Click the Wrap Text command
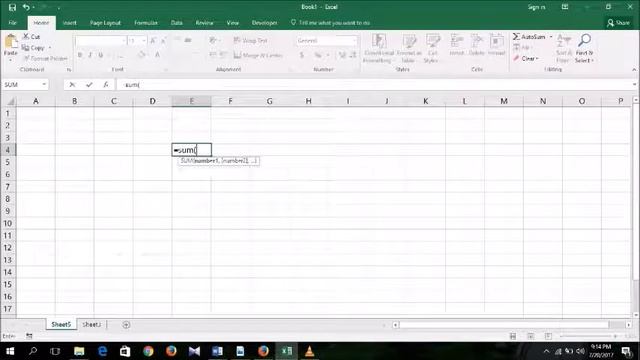The image size is (640, 360). (x=251, y=40)
